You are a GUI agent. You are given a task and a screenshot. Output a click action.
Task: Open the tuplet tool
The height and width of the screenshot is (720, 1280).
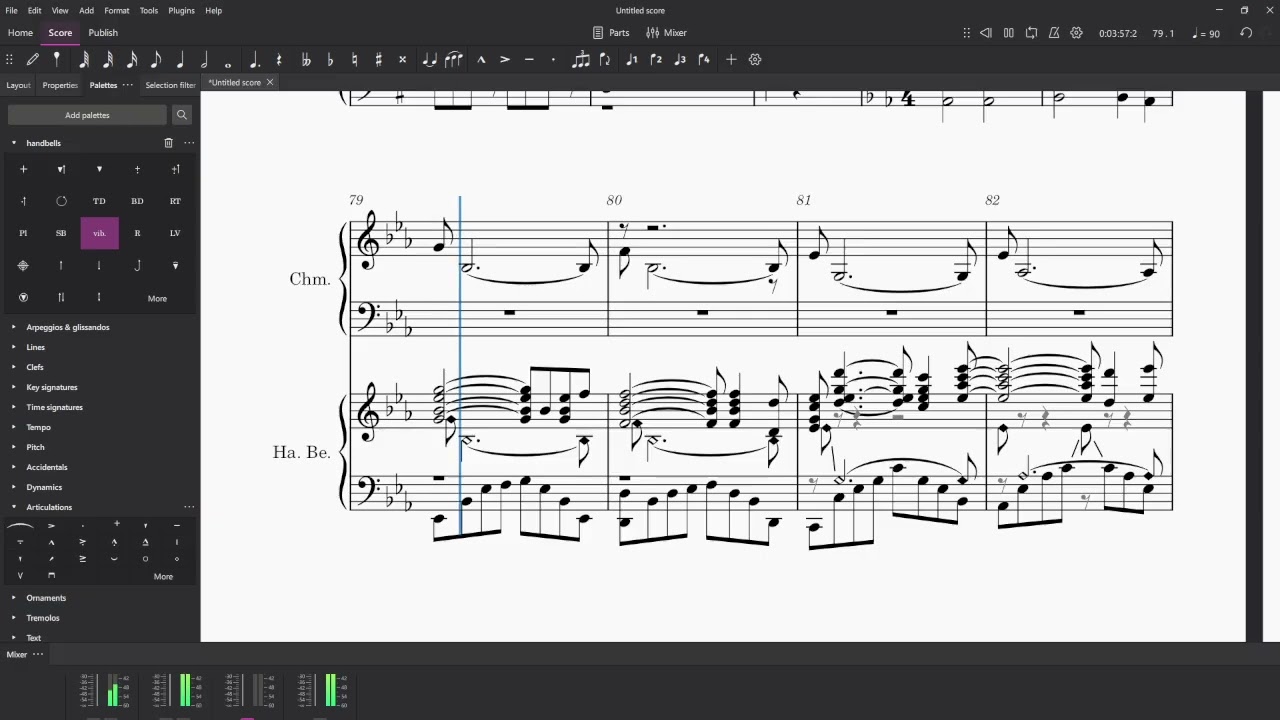581,60
